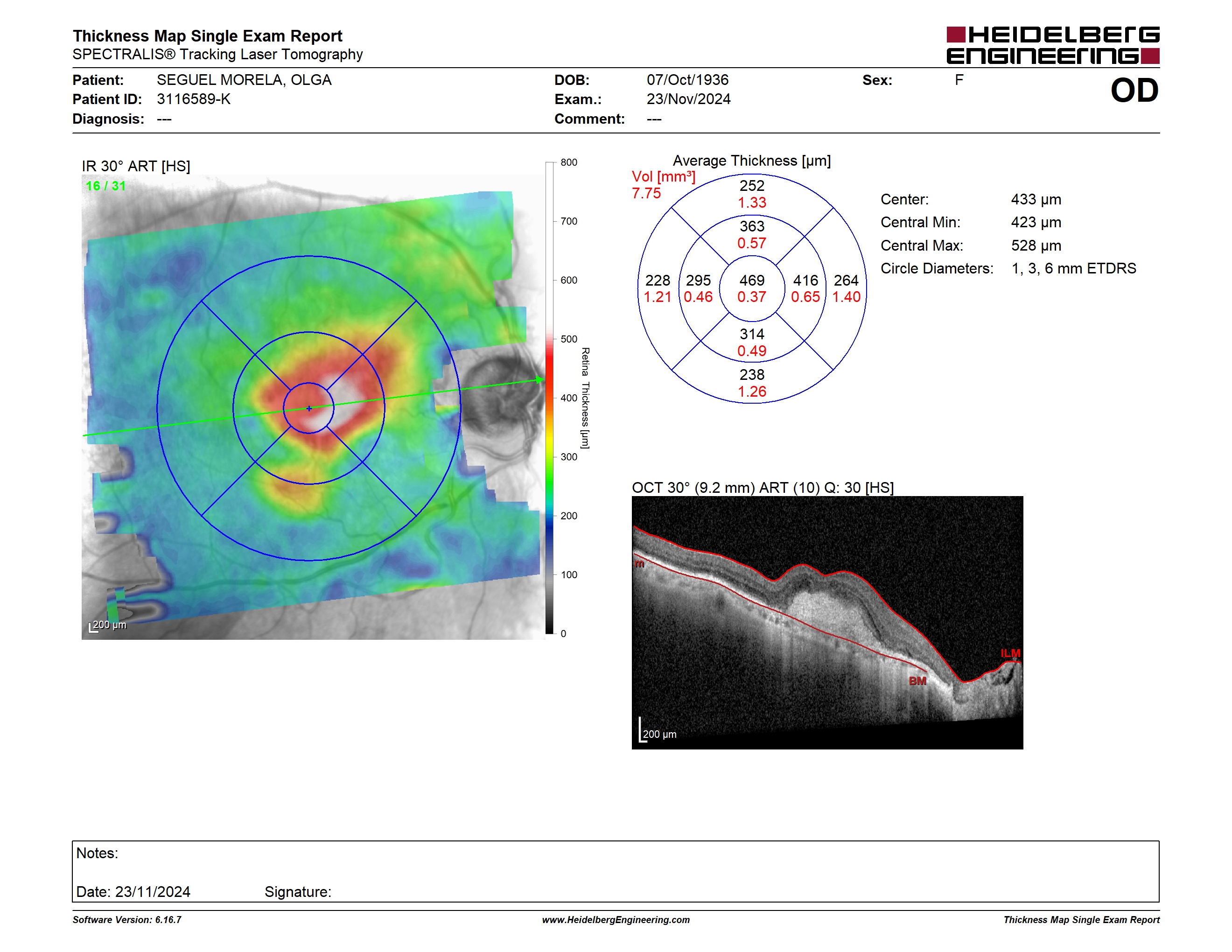
Task: Click inner right sector thickness '416'
Action: [805, 280]
